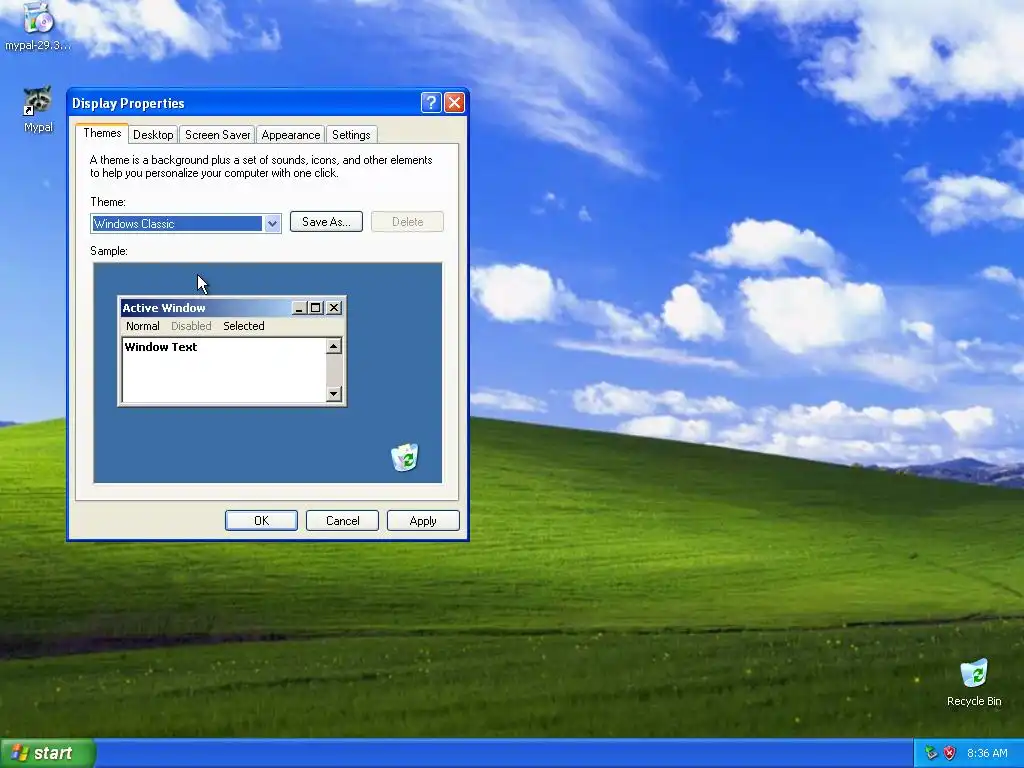Click the sample scrollbar down arrow

[x=334, y=393]
